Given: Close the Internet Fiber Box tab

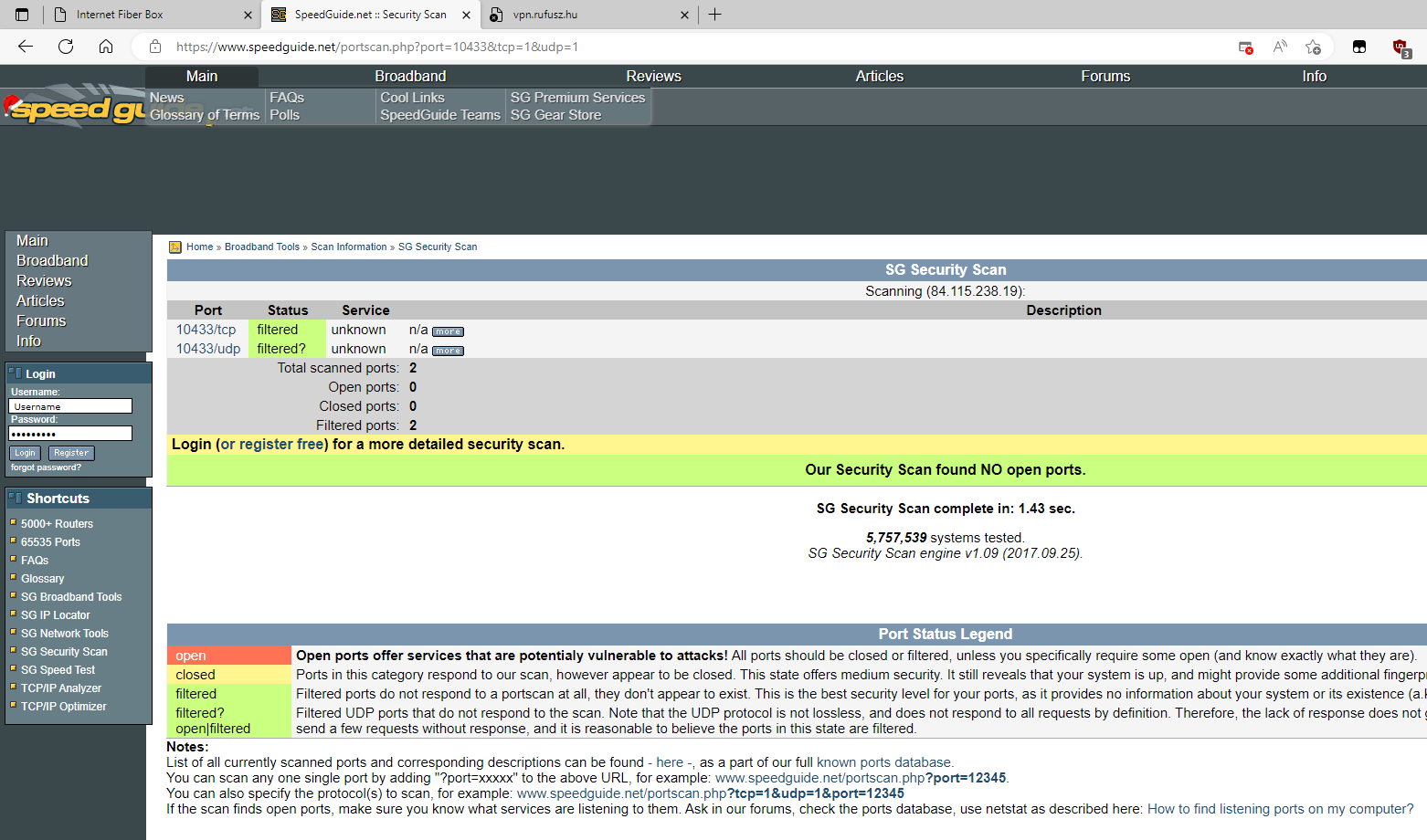Looking at the screenshot, I should [x=248, y=15].
